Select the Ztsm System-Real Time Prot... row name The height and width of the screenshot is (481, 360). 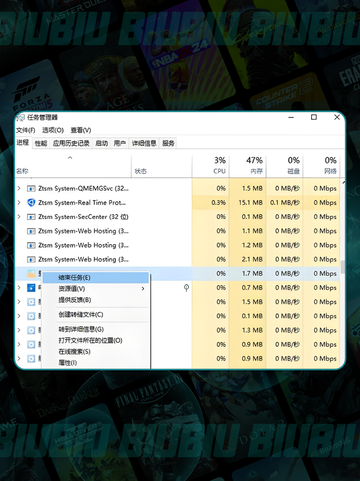82,203
